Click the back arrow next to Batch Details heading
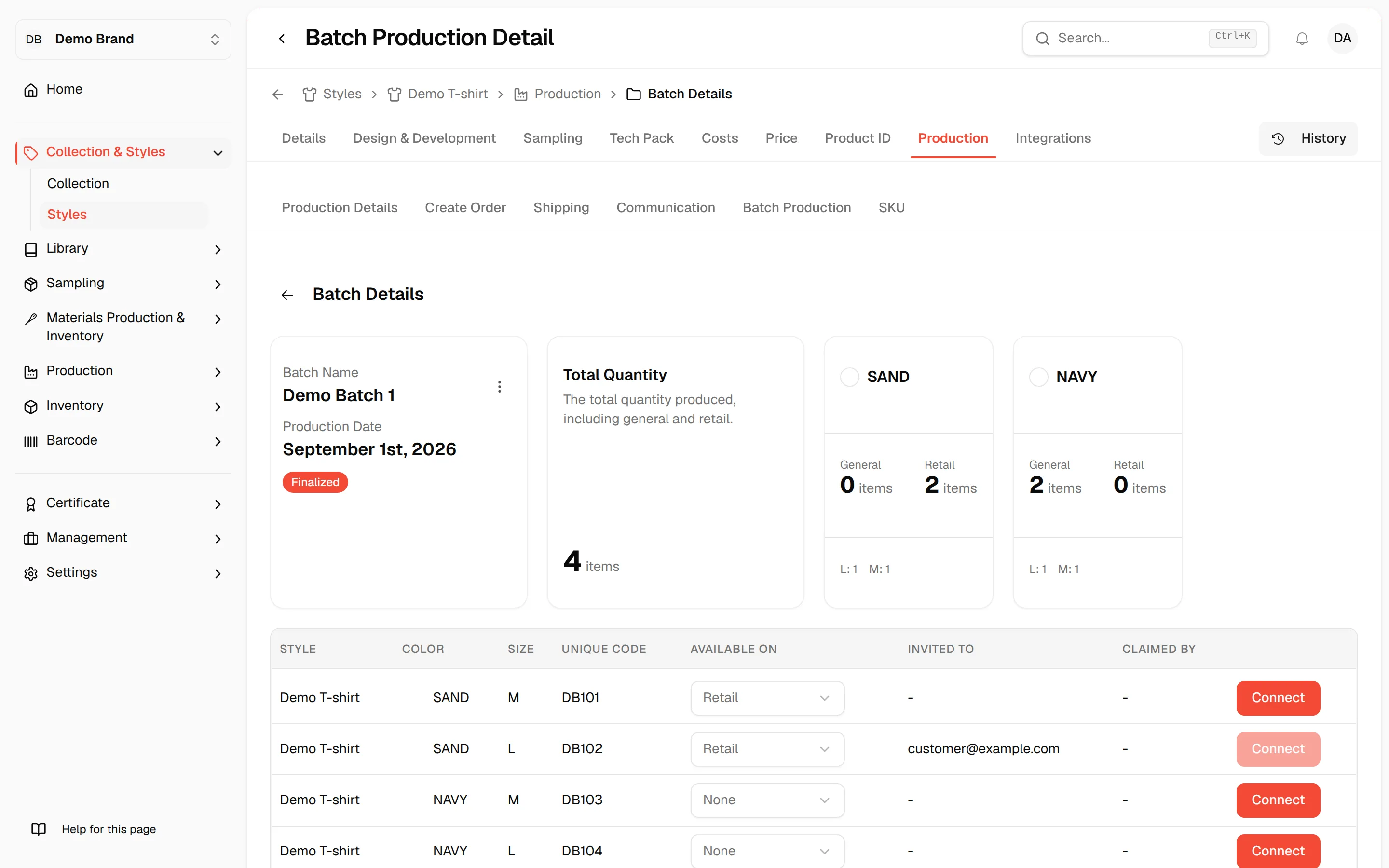The width and height of the screenshot is (1389, 868). point(287,295)
